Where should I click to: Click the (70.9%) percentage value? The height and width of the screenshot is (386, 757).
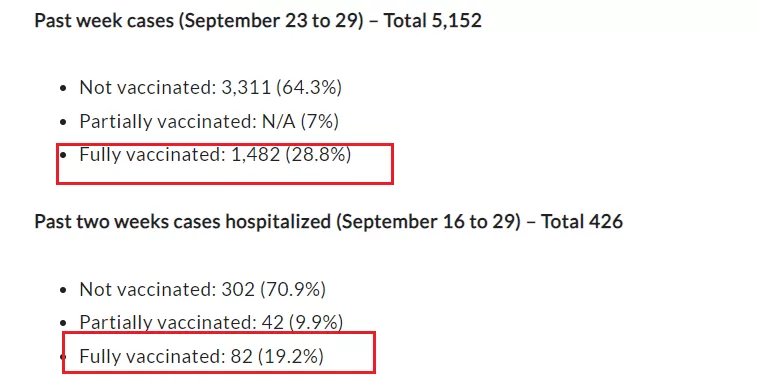click(x=293, y=289)
